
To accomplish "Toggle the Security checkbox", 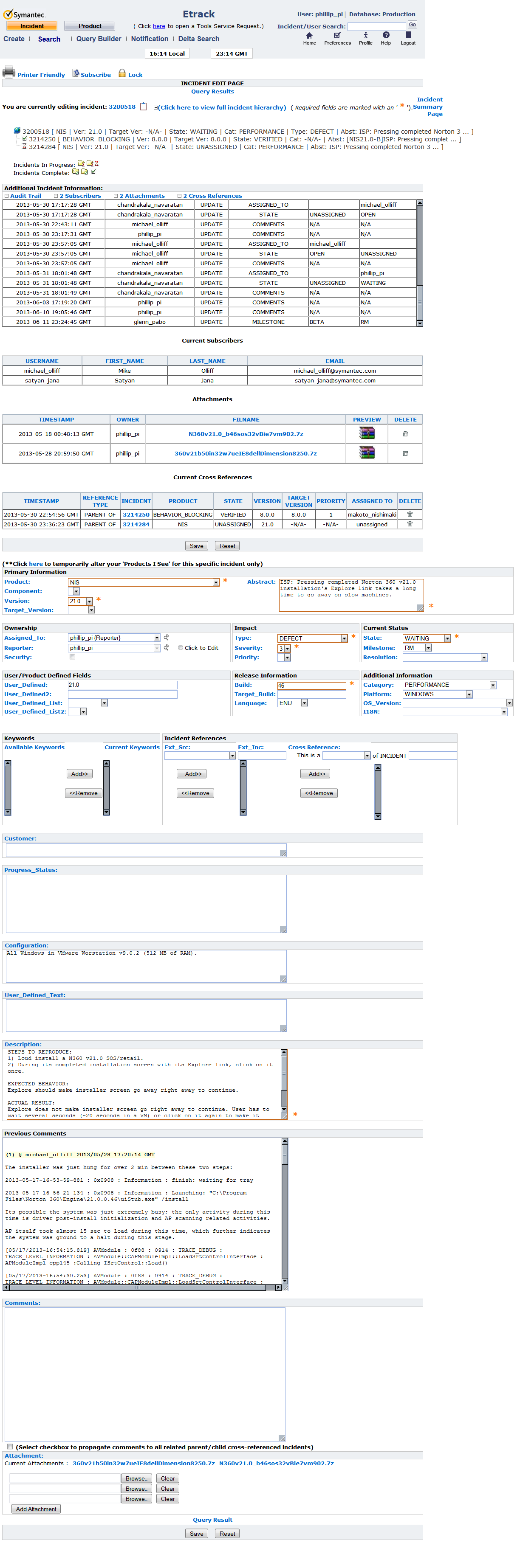I will coord(73,657).
